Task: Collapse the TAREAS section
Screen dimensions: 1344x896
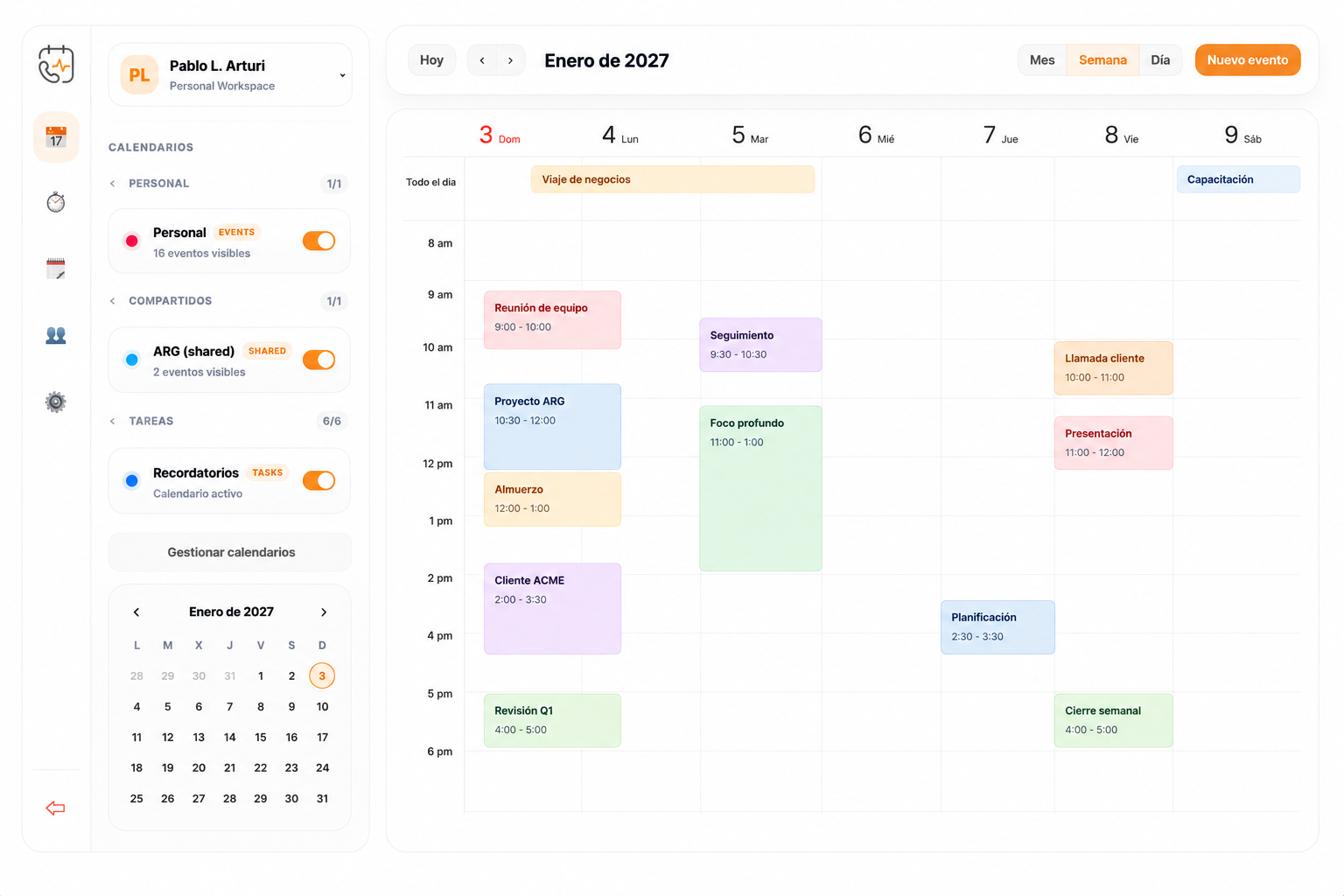Action: click(113, 422)
